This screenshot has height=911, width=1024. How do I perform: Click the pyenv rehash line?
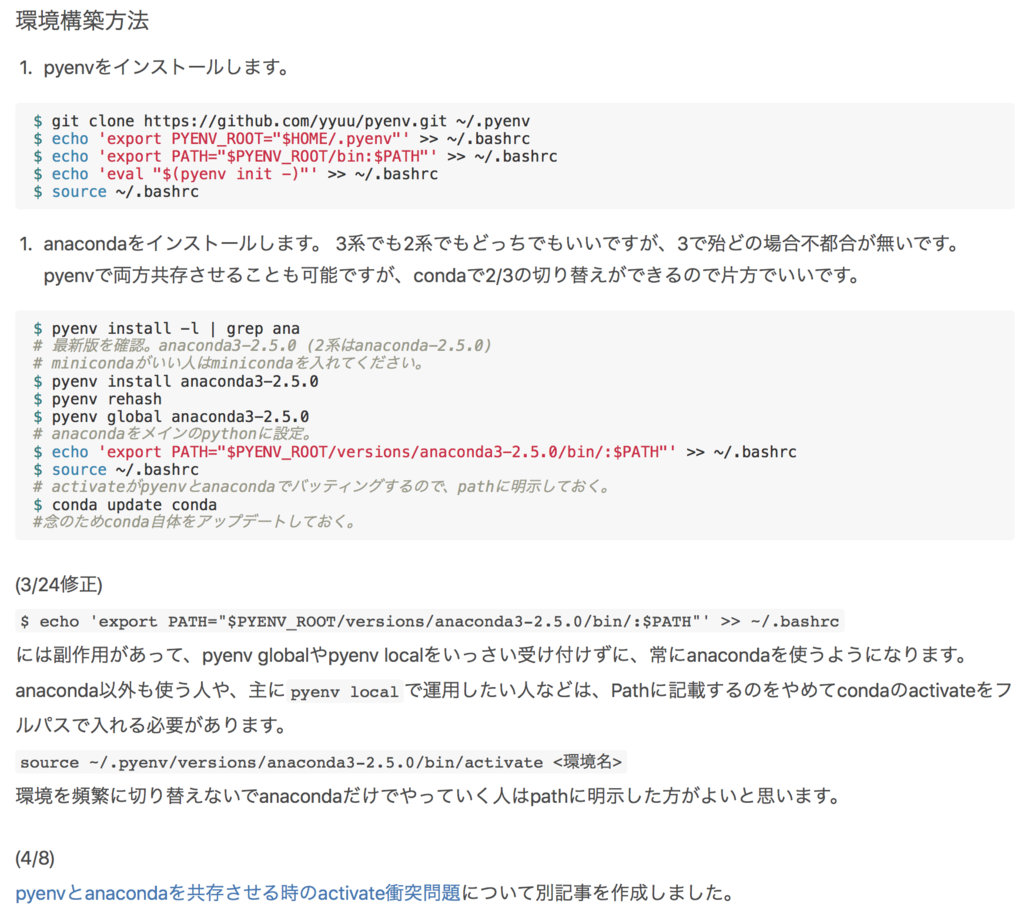97,399
